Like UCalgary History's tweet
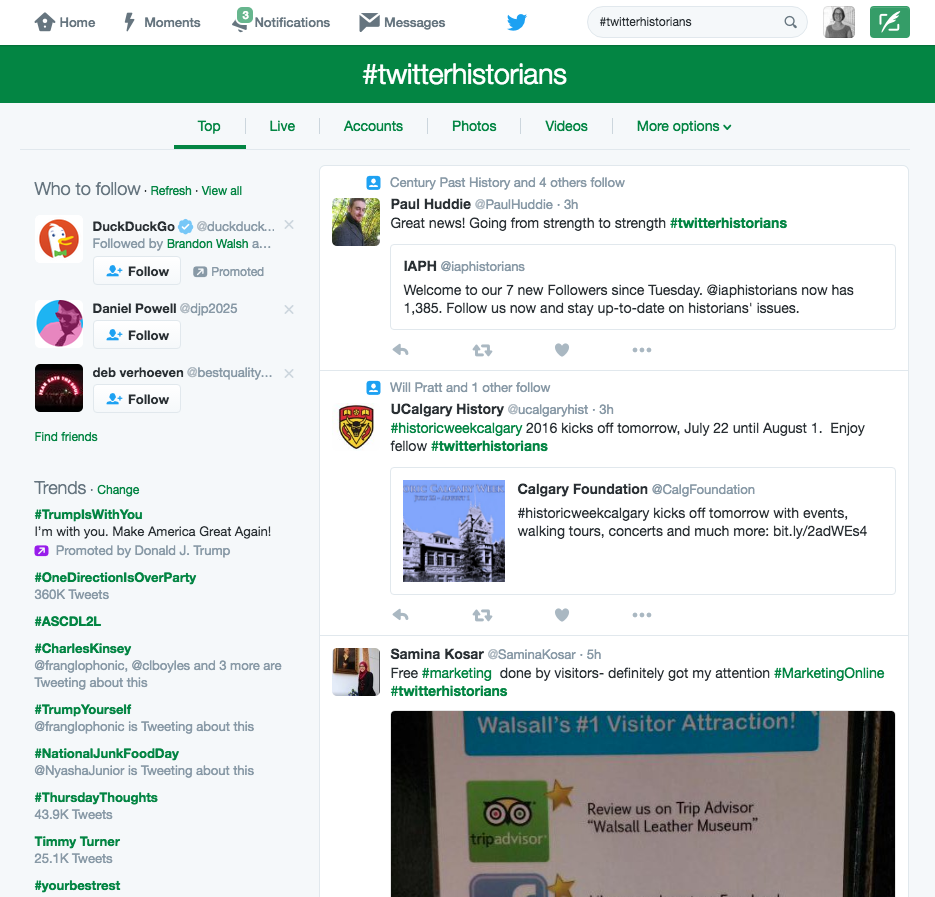 pos(562,615)
